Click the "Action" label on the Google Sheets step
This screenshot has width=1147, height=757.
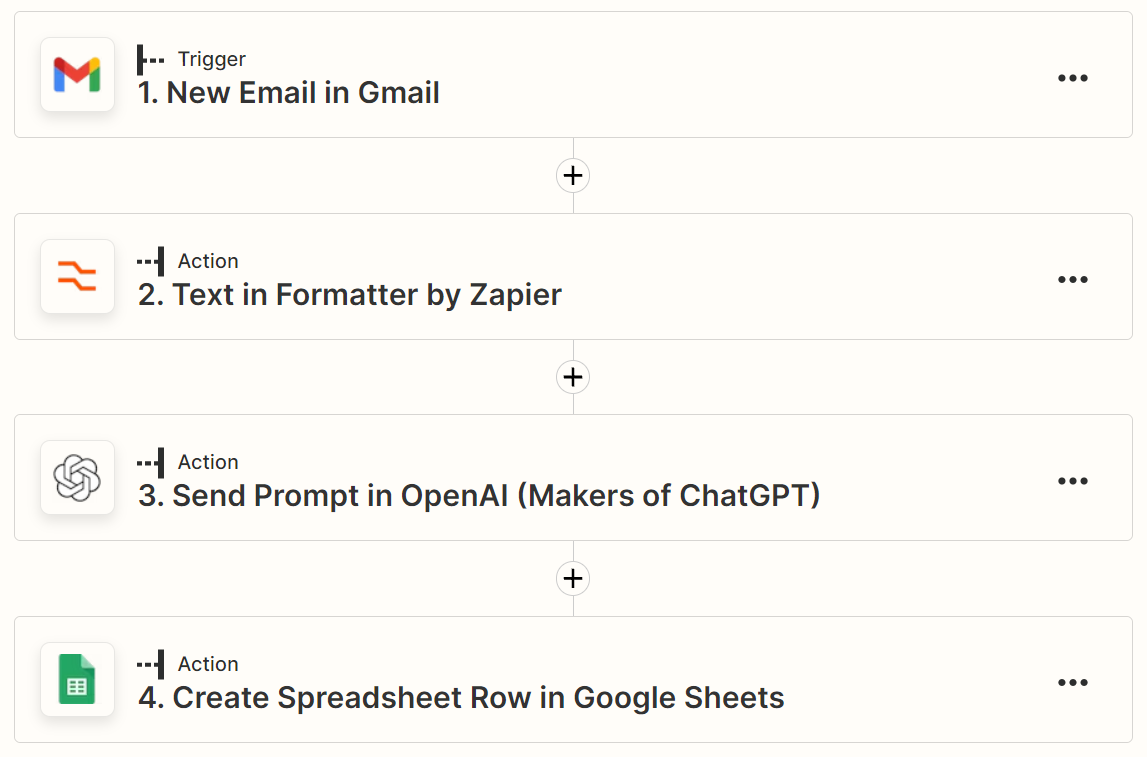click(208, 664)
